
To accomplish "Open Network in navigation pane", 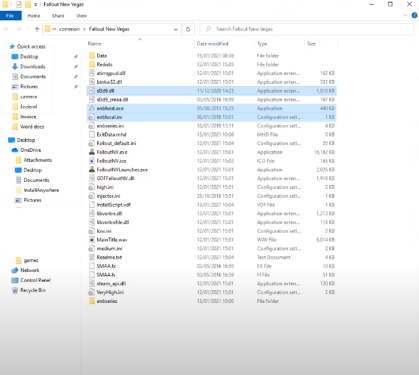I will pyautogui.click(x=30, y=270).
